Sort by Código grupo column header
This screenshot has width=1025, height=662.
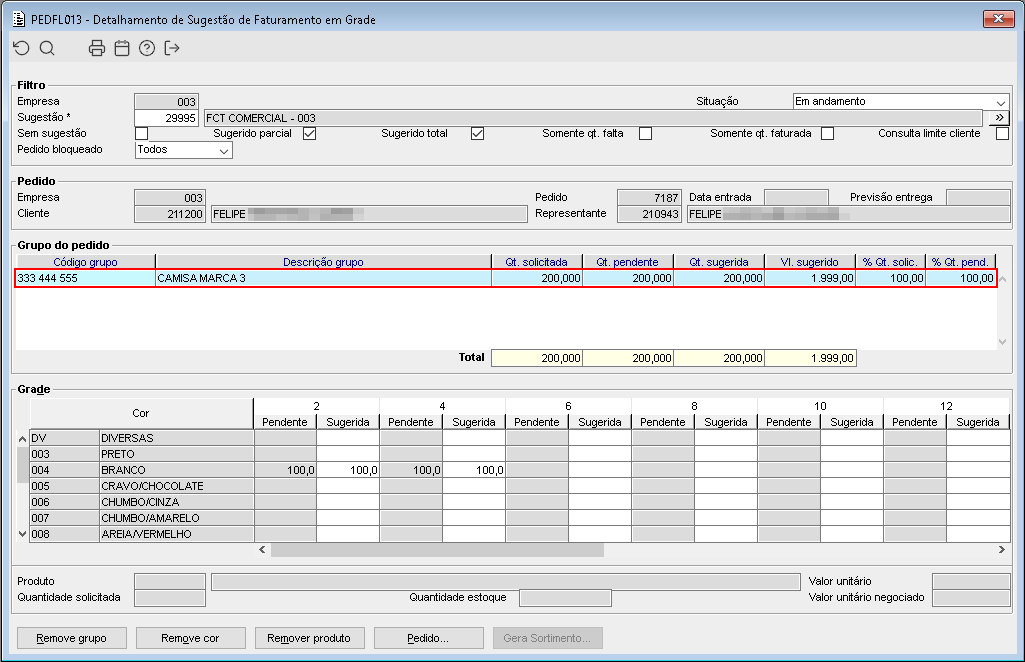[x=85, y=262]
